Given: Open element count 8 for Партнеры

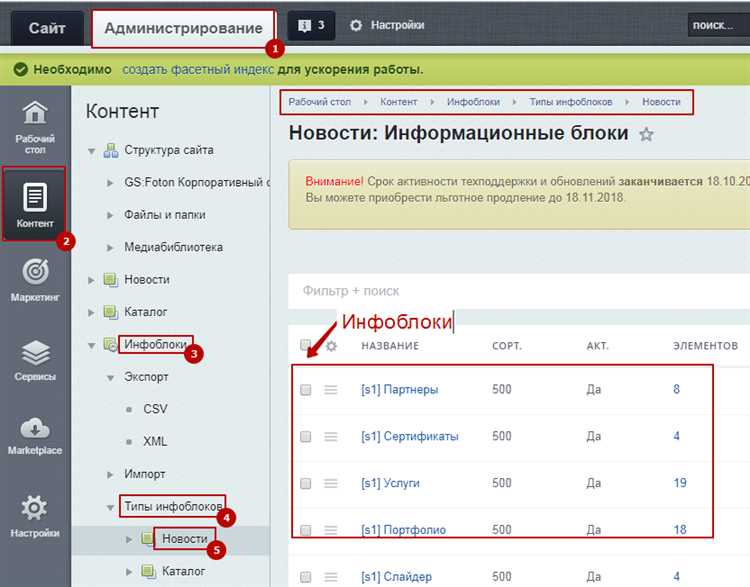Looking at the screenshot, I should (x=676, y=389).
